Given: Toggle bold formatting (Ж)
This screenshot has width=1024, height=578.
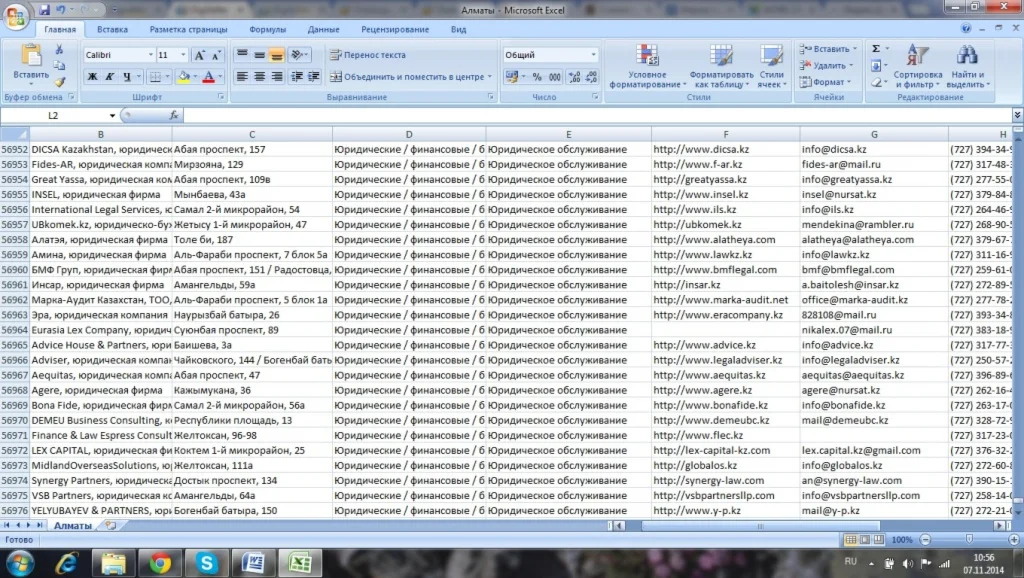Looking at the screenshot, I should (x=92, y=77).
